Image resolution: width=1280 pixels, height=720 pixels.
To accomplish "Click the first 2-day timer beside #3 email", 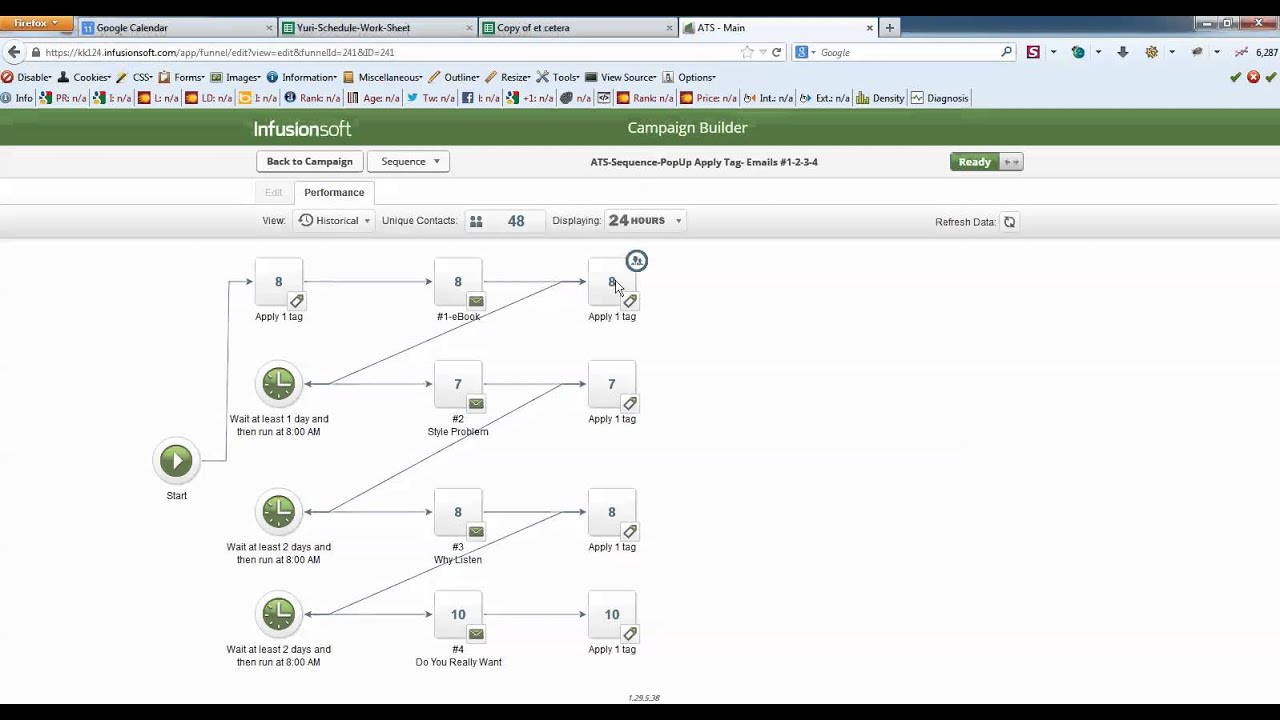I will point(279,512).
